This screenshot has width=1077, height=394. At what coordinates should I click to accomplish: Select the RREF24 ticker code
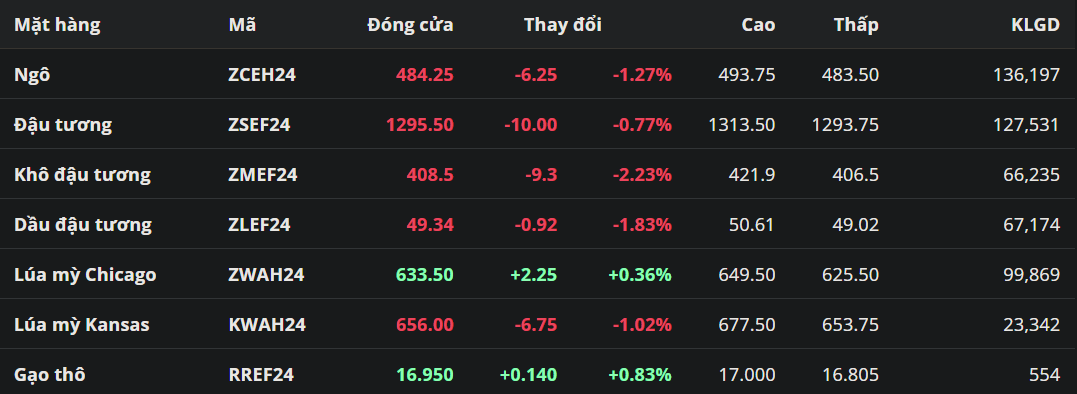tap(262, 375)
